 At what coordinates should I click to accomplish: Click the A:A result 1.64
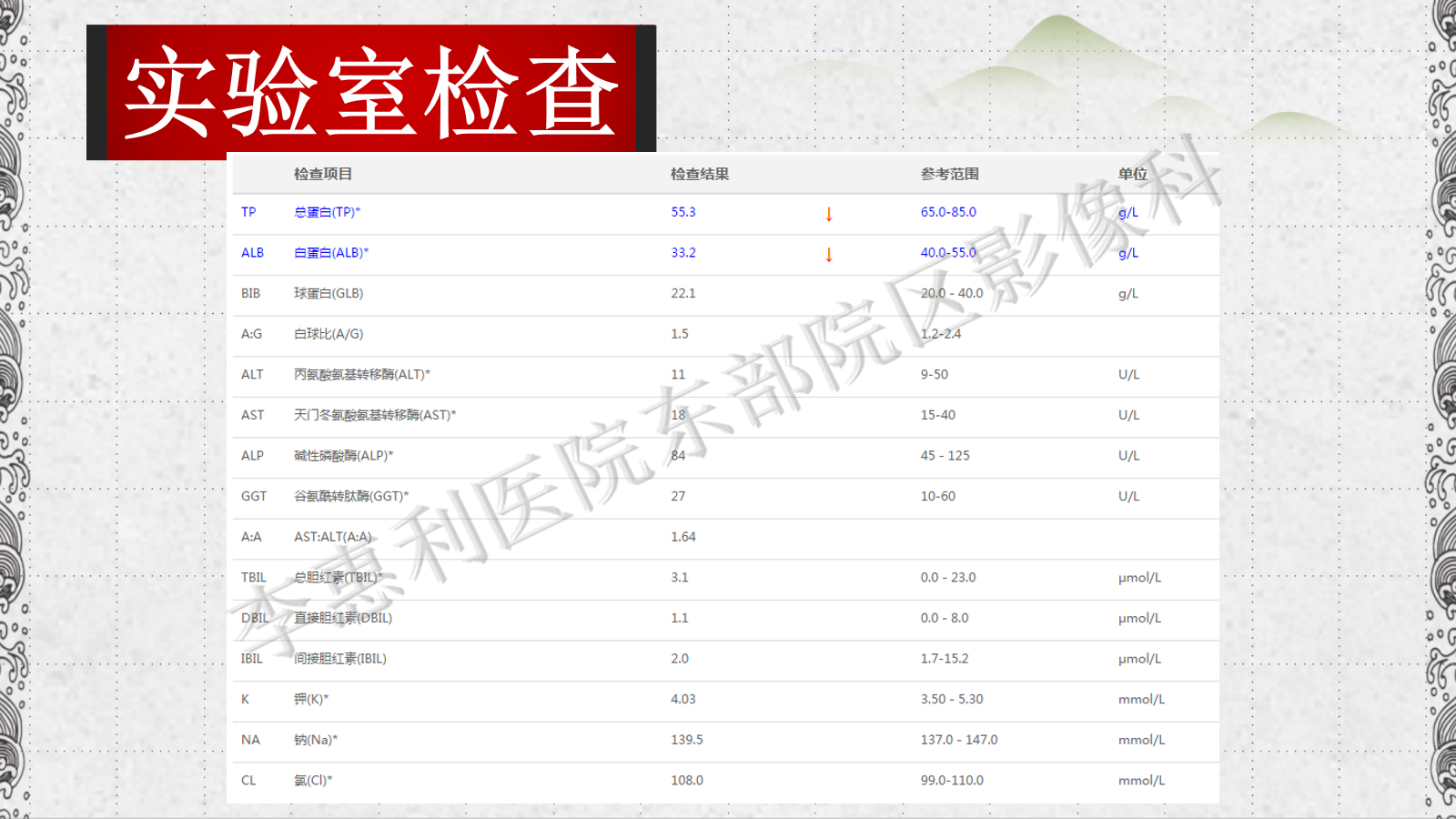click(683, 537)
